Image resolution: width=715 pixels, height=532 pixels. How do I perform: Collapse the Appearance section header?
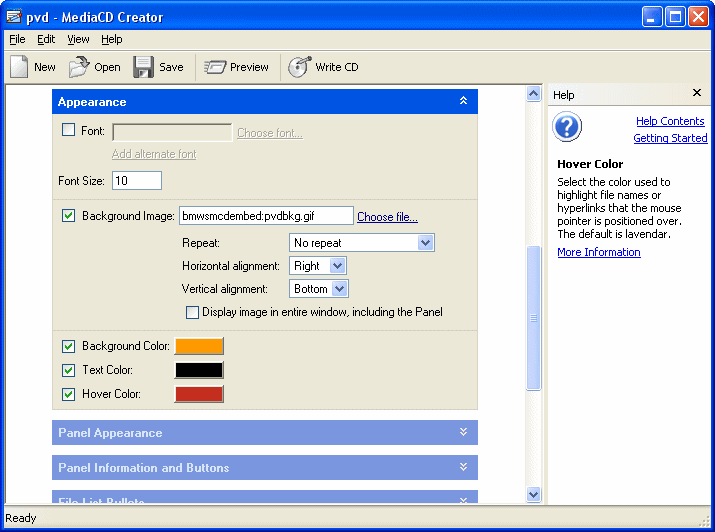[x=264, y=102]
